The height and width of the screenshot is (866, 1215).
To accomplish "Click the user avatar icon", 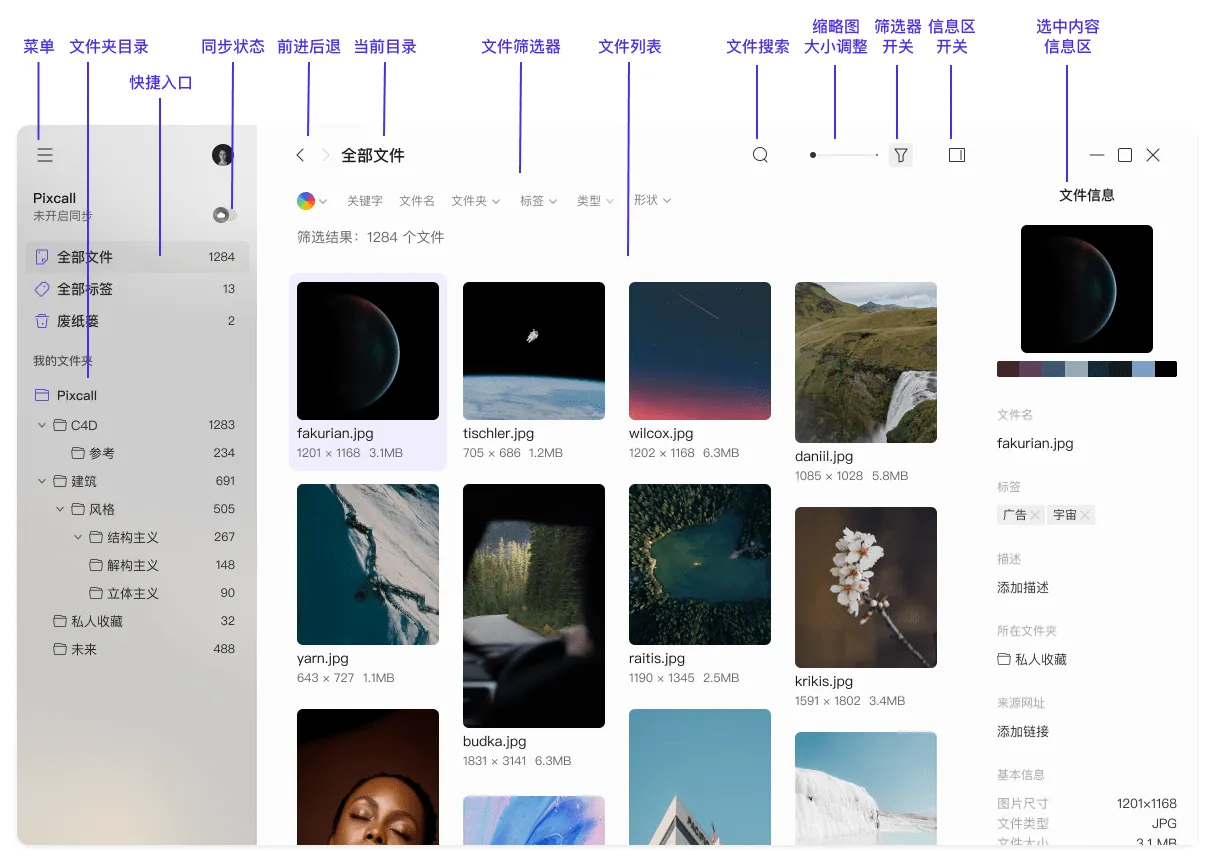I will tap(222, 155).
